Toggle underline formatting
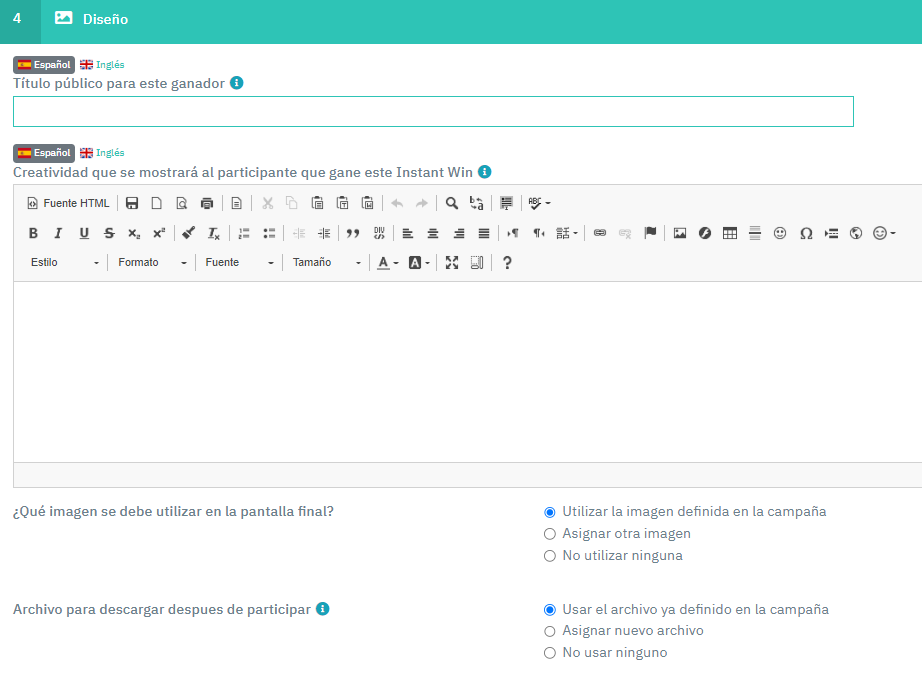Viewport: 922px width, 690px height. [x=84, y=234]
